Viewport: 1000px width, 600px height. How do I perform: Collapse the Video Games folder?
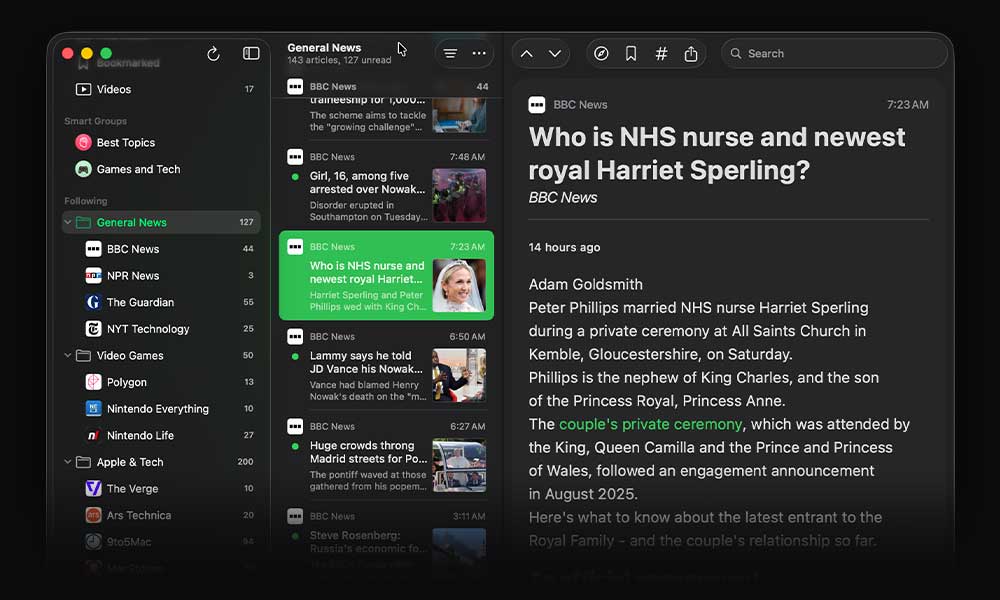68,355
